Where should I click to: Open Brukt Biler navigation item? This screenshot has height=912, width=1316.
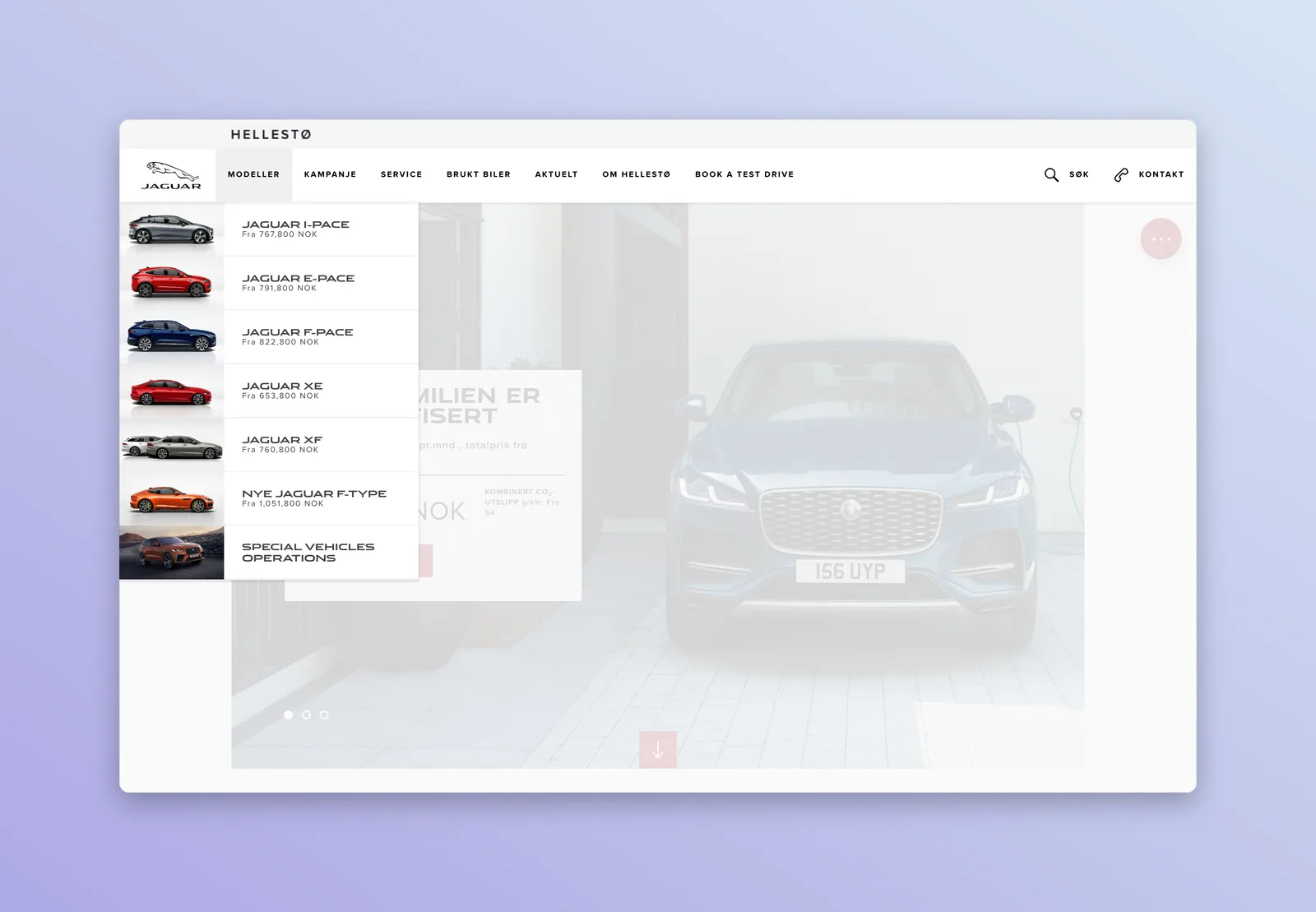pos(479,174)
